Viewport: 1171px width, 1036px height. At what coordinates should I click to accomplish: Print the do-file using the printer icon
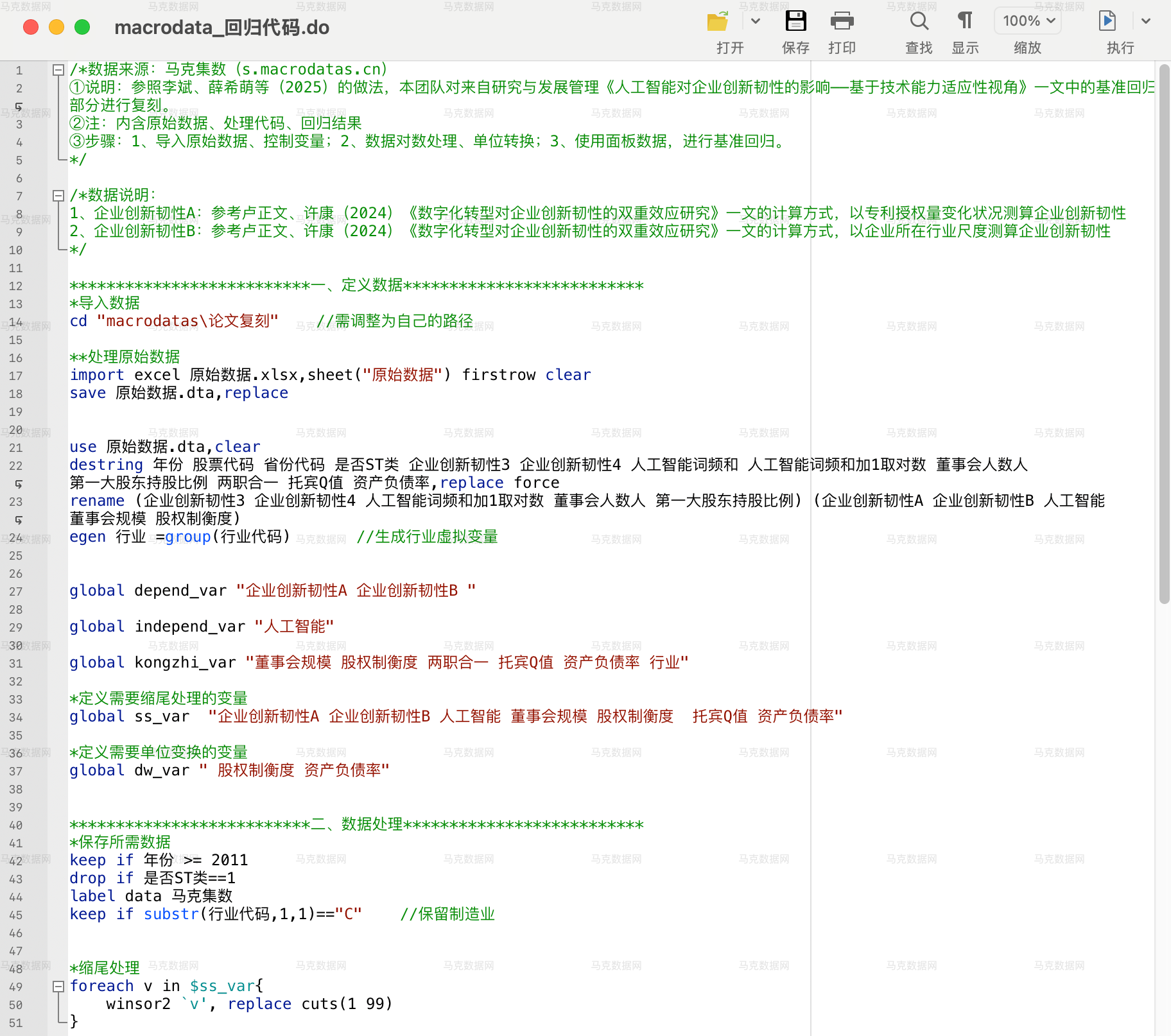tap(842, 22)
